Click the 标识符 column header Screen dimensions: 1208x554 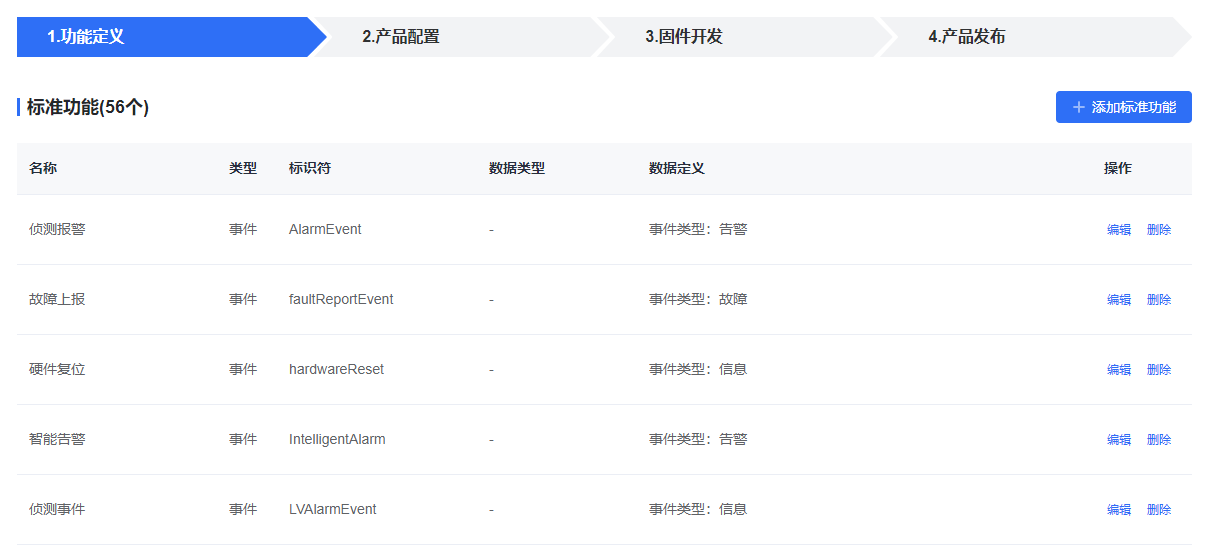pos(310,168)
